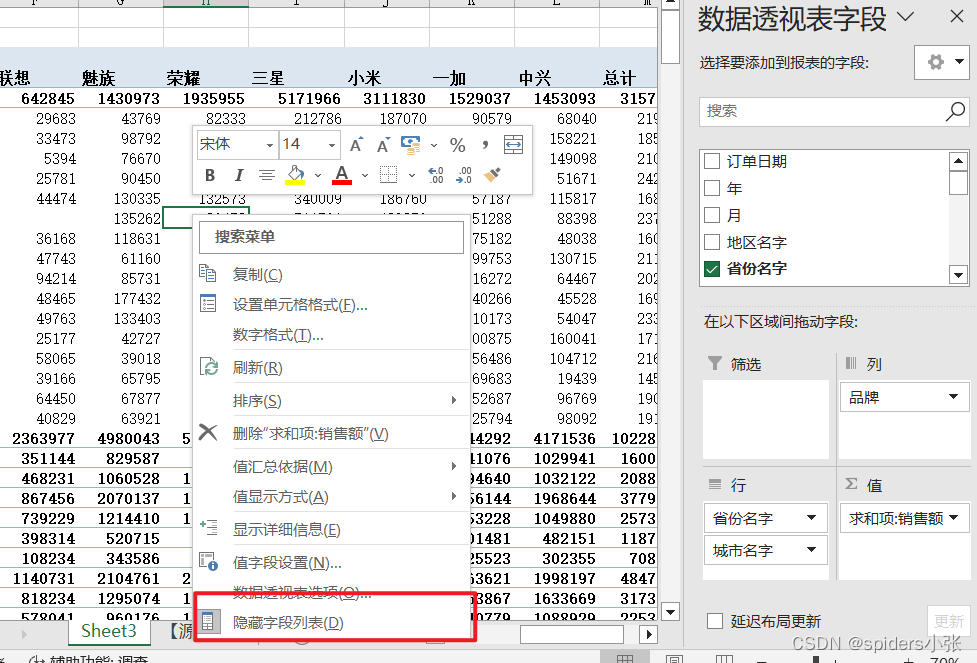The image size is (977, 663).
Task: Apply percent style format
Action: (x=457, y=145)
